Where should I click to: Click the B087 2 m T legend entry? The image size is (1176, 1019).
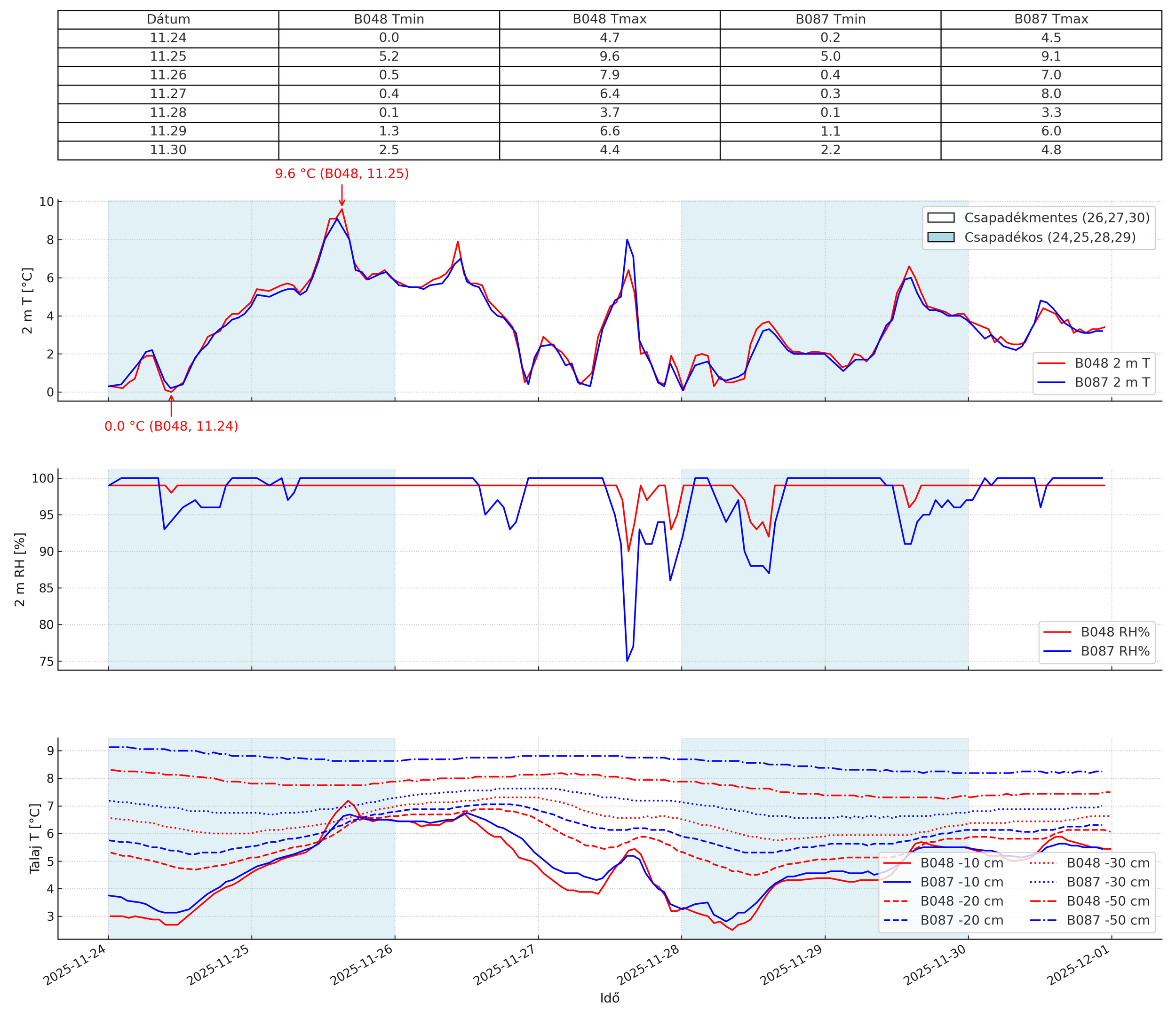(1112, 383)
